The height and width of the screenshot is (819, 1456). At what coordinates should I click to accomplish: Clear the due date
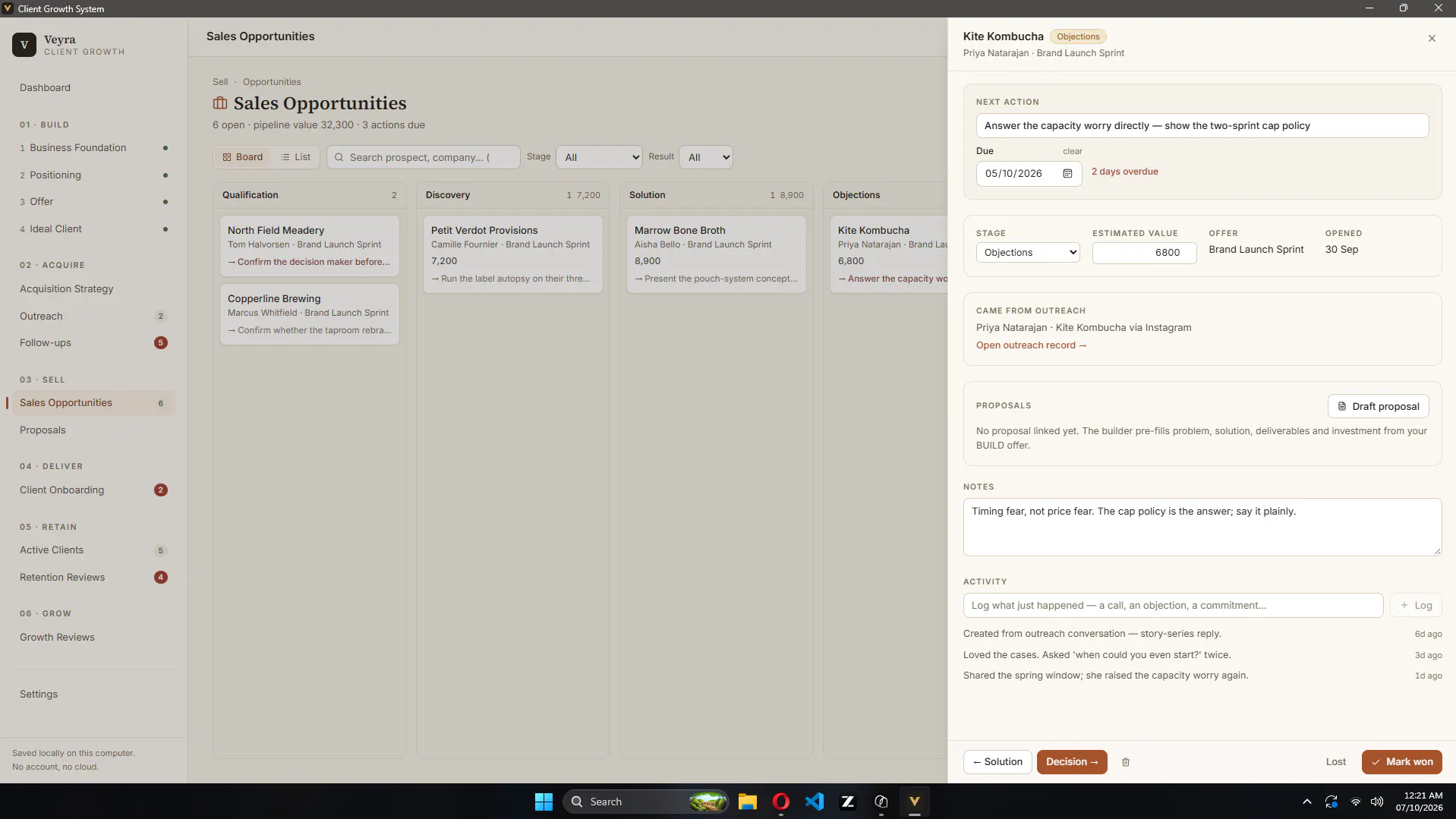[x=1073, y=152]
